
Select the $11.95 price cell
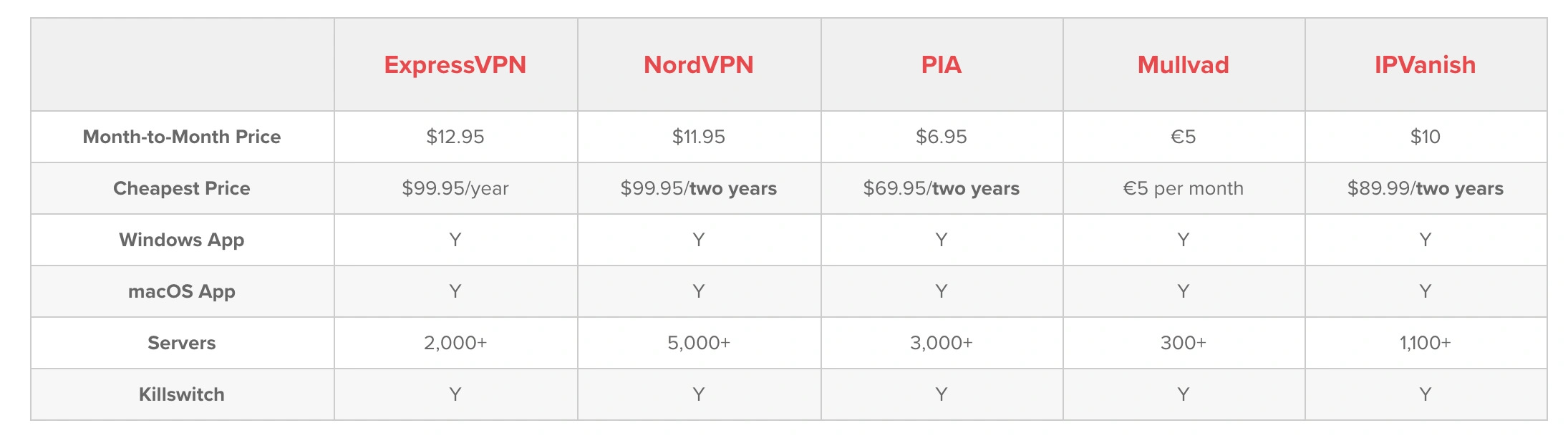(699, 137)
